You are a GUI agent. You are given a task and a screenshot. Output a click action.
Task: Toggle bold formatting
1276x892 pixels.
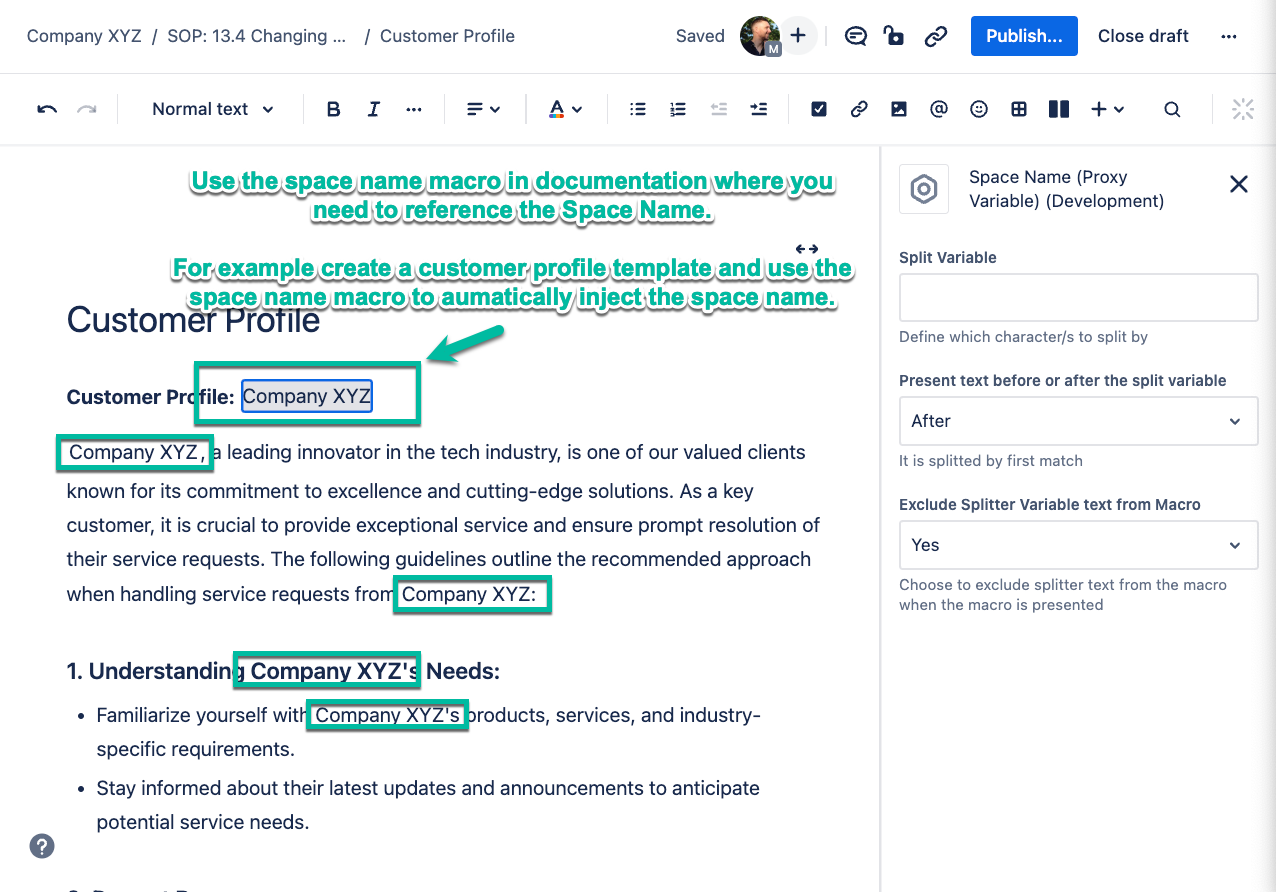tap(334, 110)
